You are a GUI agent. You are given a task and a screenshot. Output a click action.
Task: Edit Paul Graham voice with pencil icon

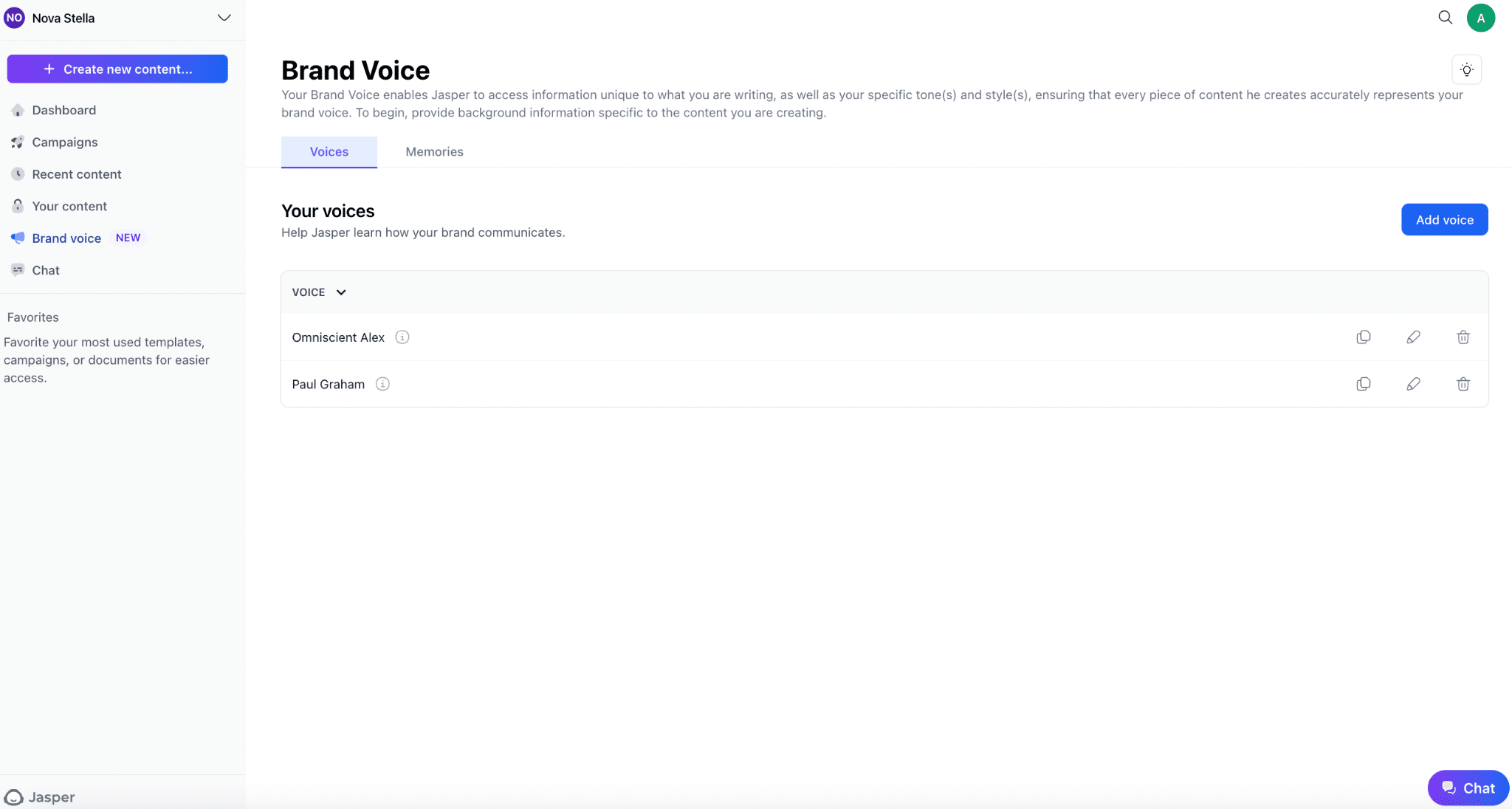pos(1413,384)
